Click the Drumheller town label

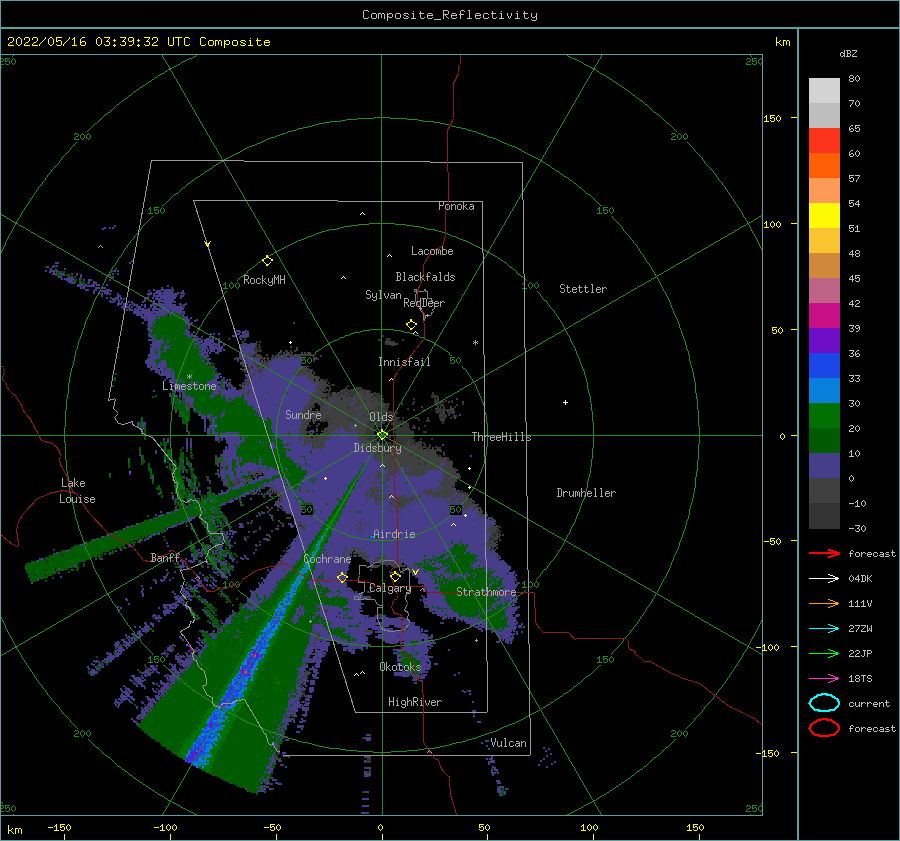(586, 493)
